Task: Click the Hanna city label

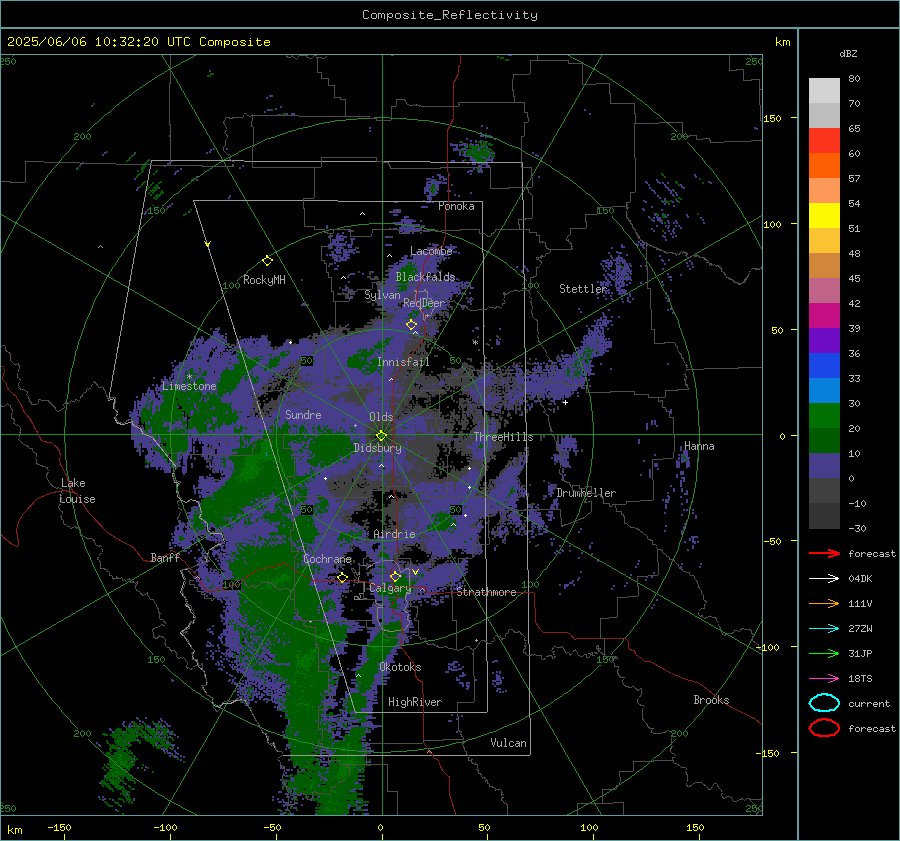Action: tap(699, 446)
